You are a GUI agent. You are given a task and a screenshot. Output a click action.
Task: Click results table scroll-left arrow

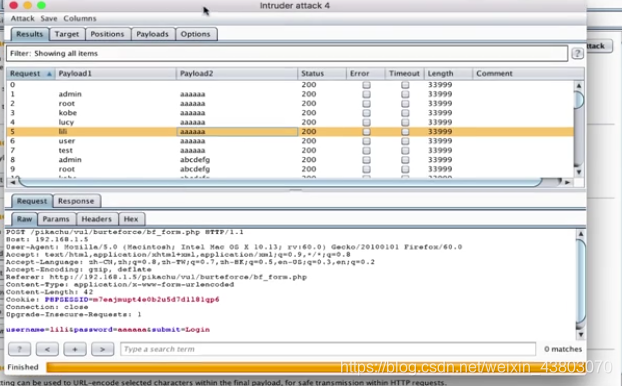[13, 182]
